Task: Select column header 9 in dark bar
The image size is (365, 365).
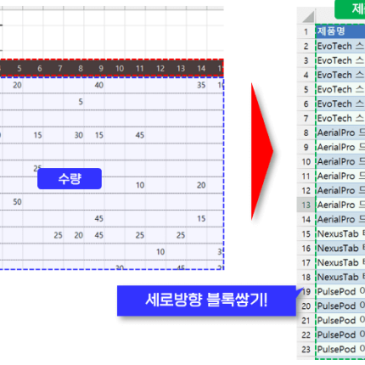Action: 101,69
